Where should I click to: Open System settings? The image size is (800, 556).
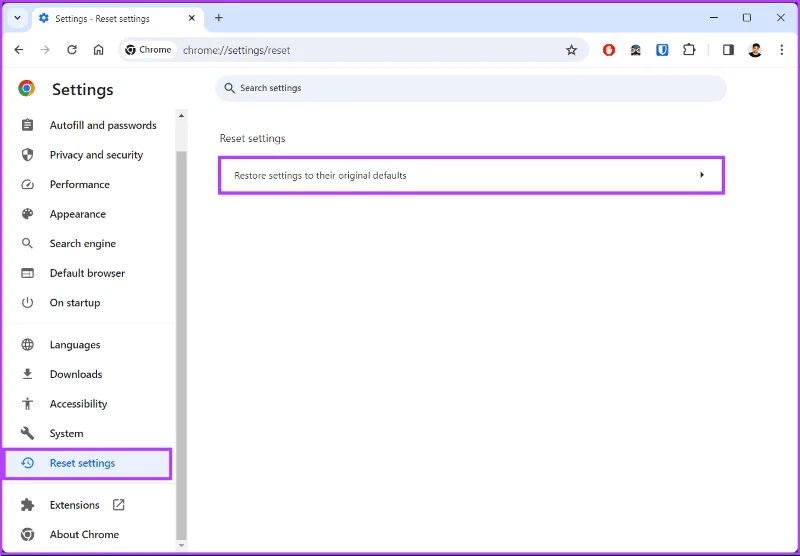(x=88, y=434)
